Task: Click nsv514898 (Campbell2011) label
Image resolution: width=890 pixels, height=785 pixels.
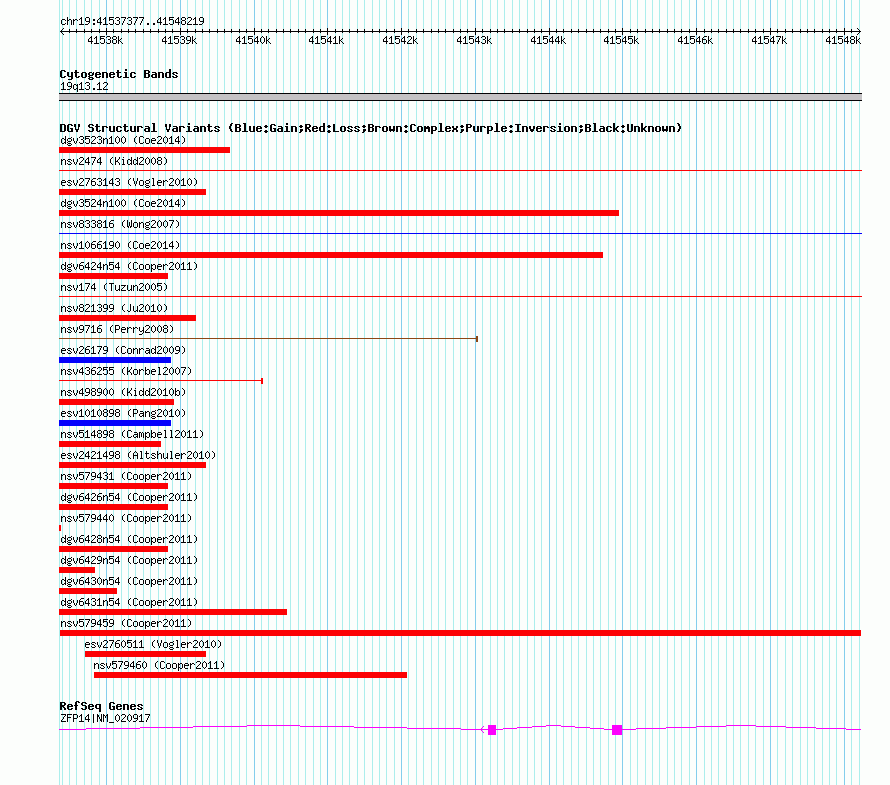Action: 132,434
